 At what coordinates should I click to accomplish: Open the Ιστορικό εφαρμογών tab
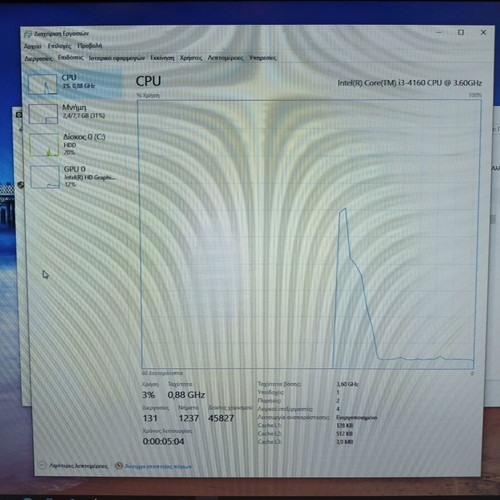click(x=117, y=58)
